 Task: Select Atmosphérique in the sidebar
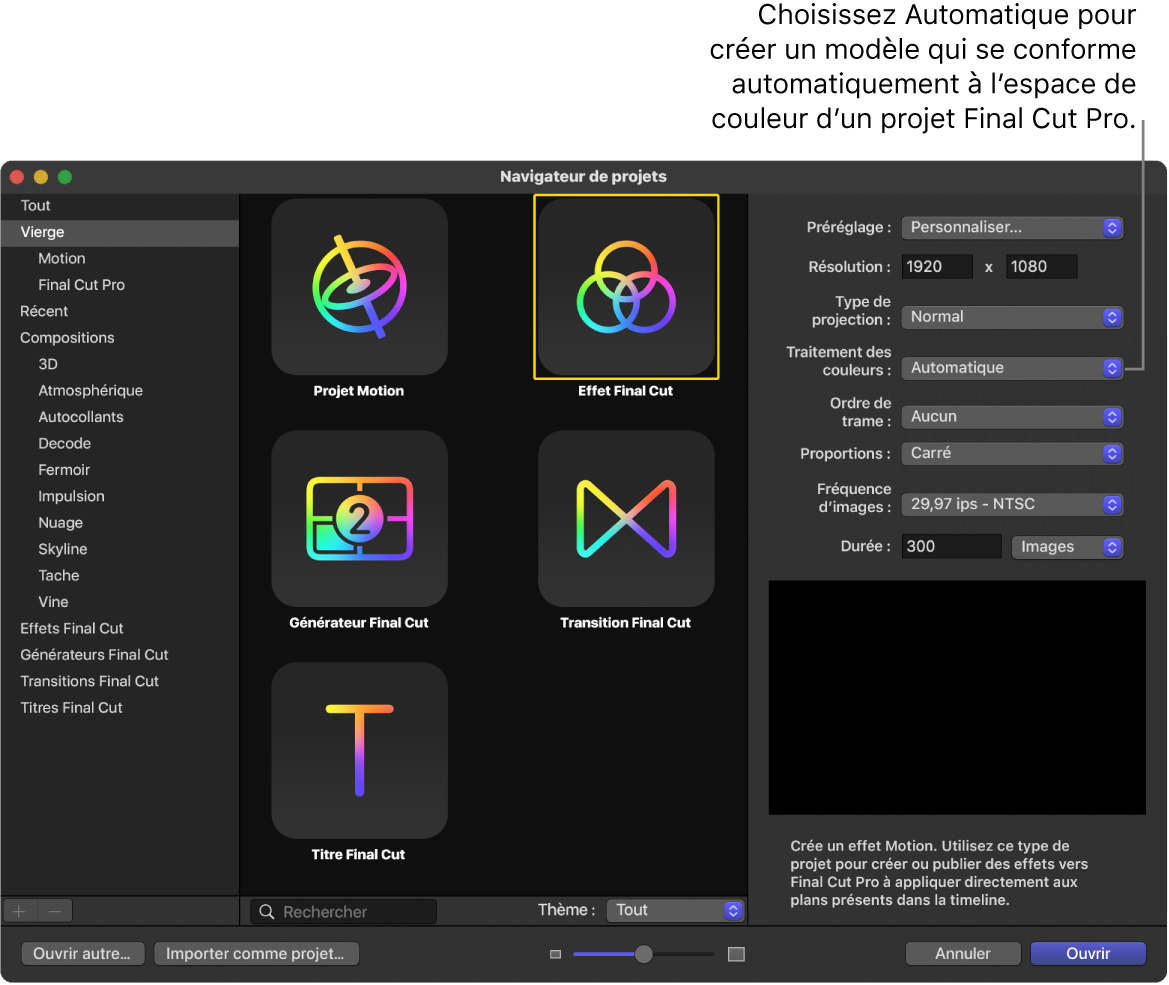click(x=88, y=390)
